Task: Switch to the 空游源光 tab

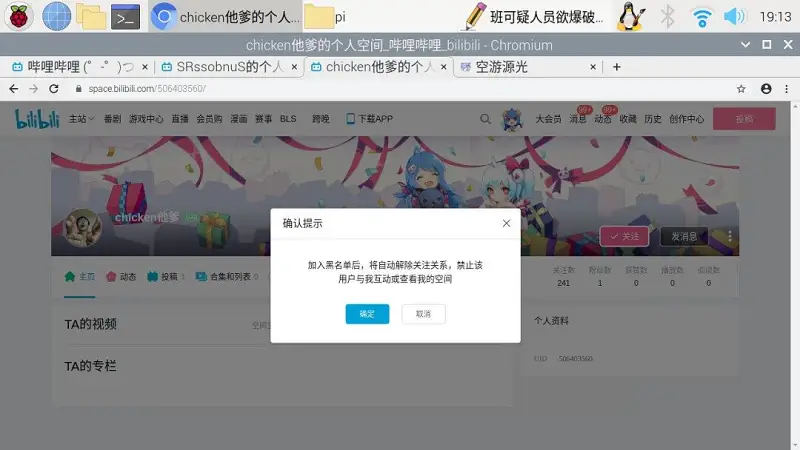Action: tap(526, 67)
